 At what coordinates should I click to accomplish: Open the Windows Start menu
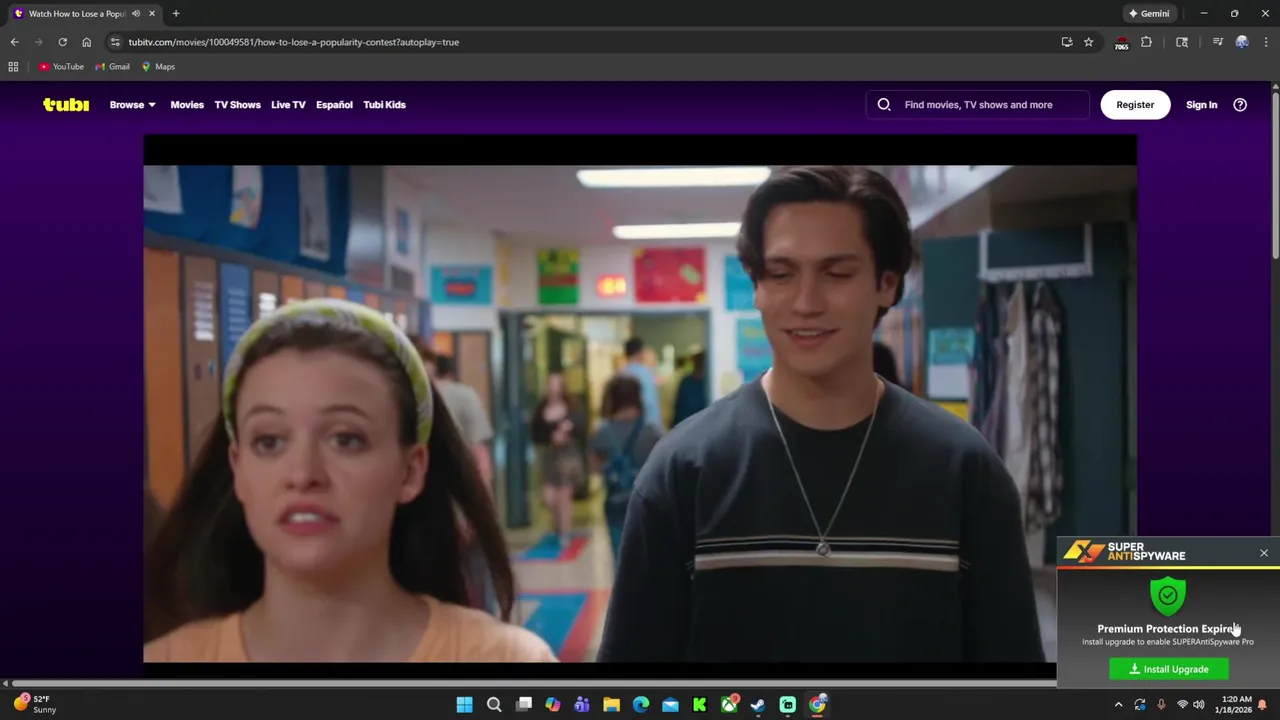(464, 705)
